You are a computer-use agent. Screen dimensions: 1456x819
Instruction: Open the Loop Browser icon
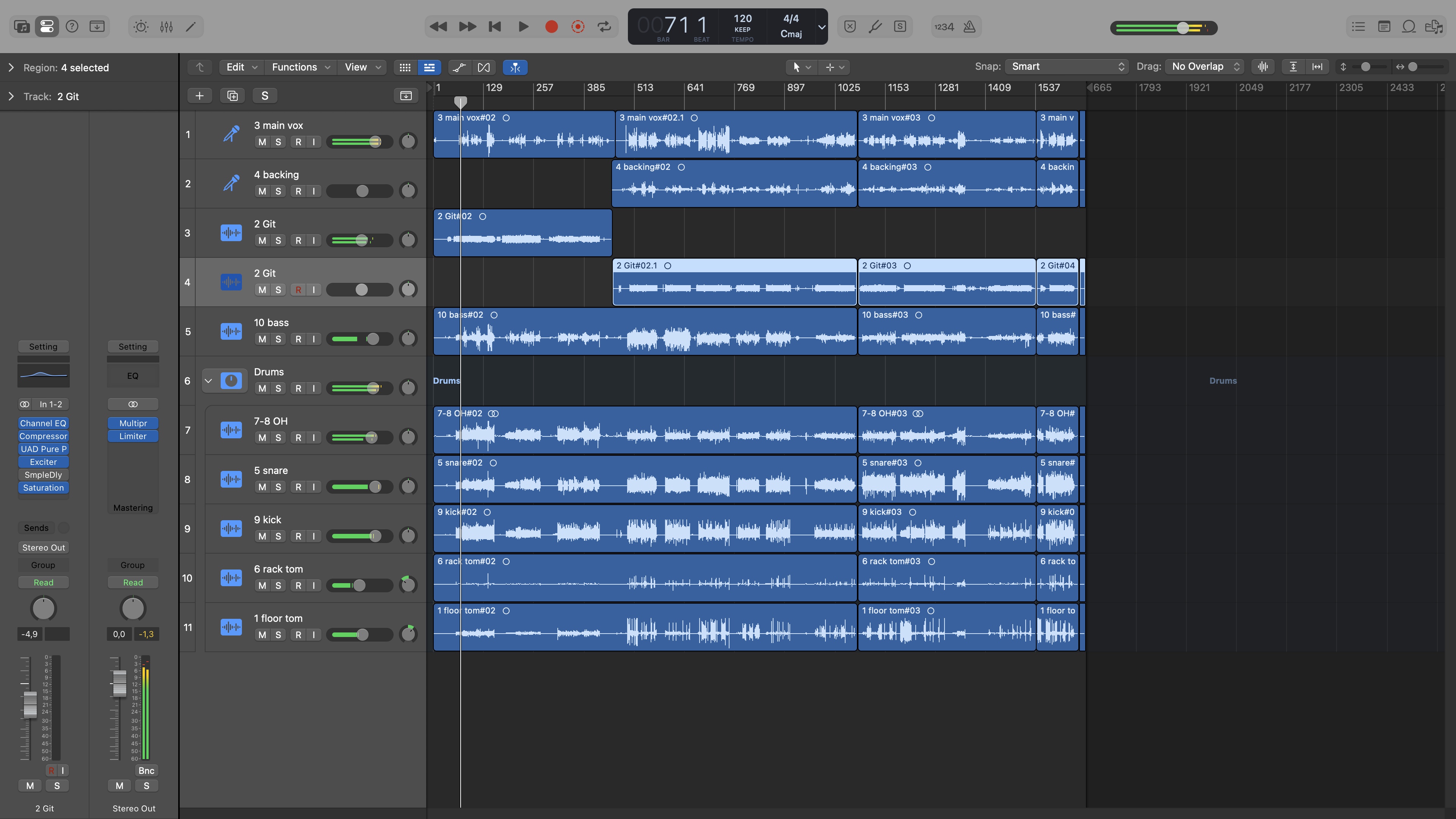tap(1409, 27)
